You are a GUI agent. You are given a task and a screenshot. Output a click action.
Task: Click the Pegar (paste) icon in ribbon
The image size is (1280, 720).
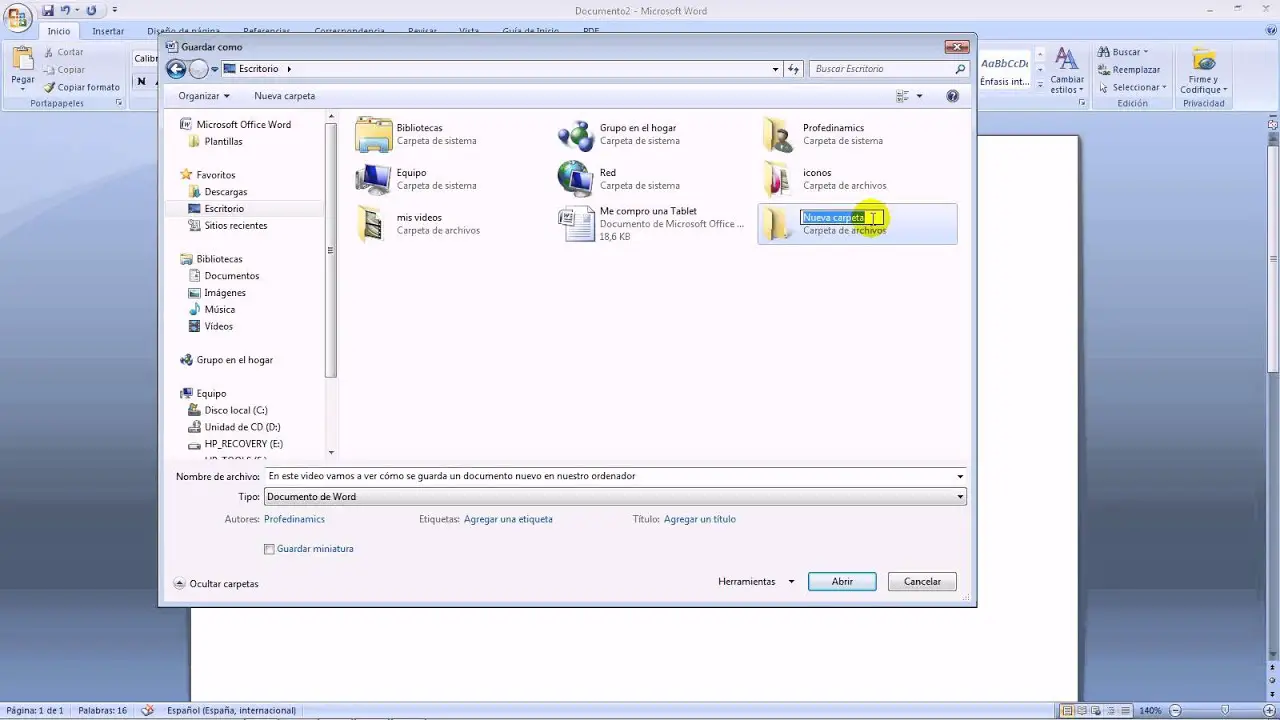pos(22,60)
